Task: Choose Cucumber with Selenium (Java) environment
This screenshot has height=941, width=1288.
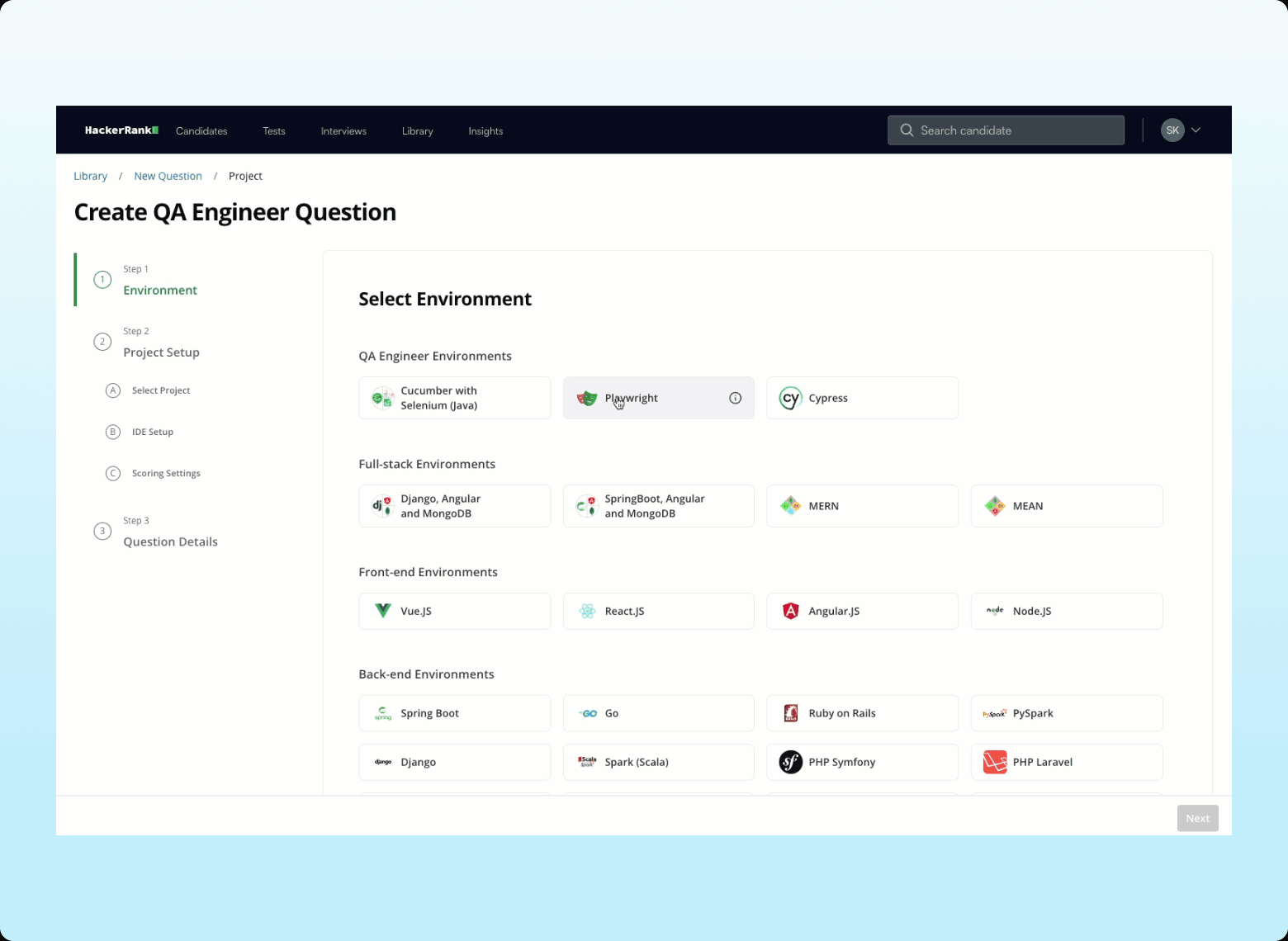Action: point(455,398)
